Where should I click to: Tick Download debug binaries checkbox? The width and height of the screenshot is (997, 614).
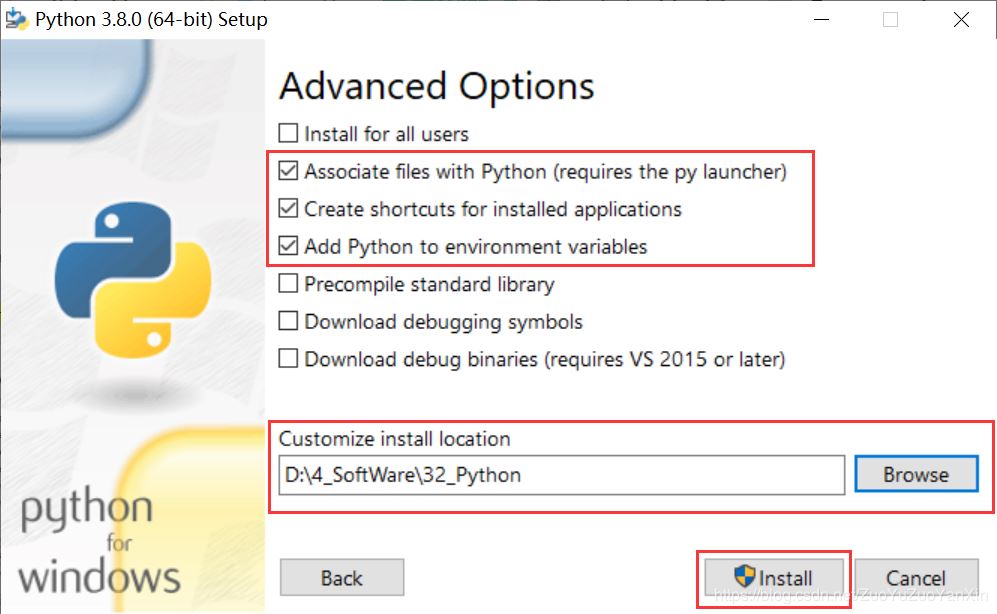(x=288, y=358)
